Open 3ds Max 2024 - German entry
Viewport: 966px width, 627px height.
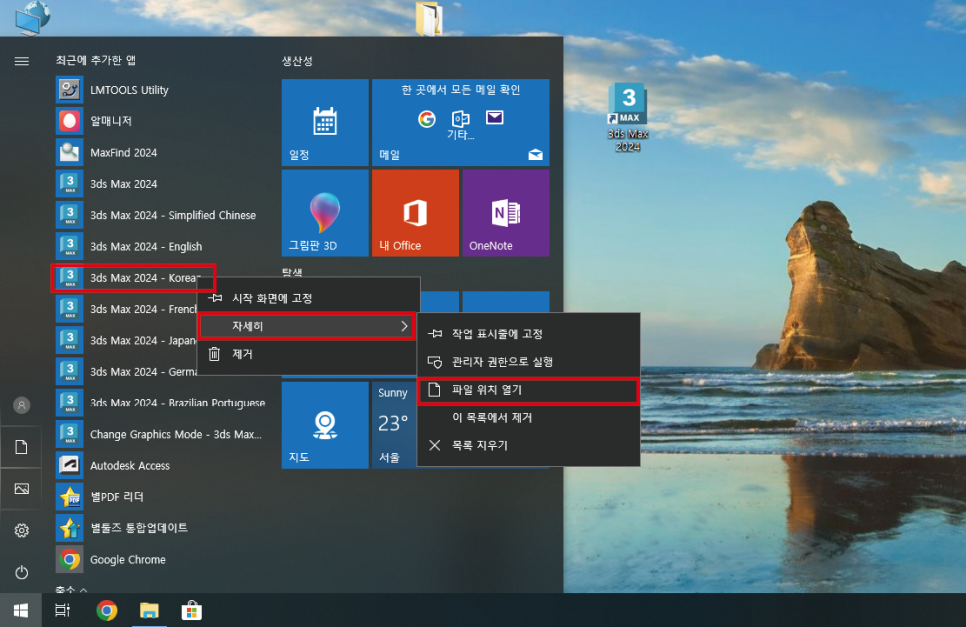(126, 371)
